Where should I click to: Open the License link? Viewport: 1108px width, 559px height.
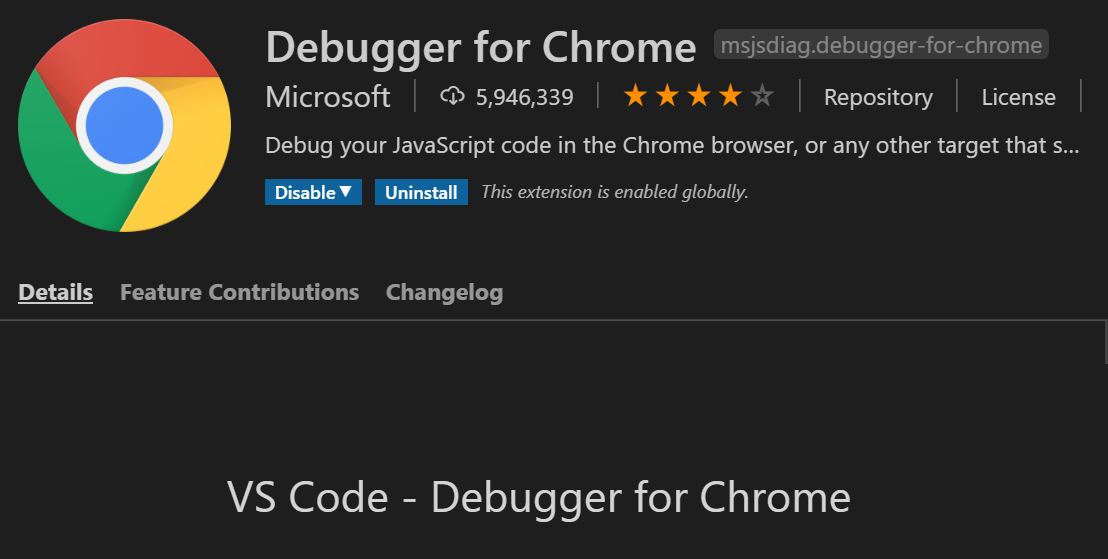click(x=1018, y=97)
